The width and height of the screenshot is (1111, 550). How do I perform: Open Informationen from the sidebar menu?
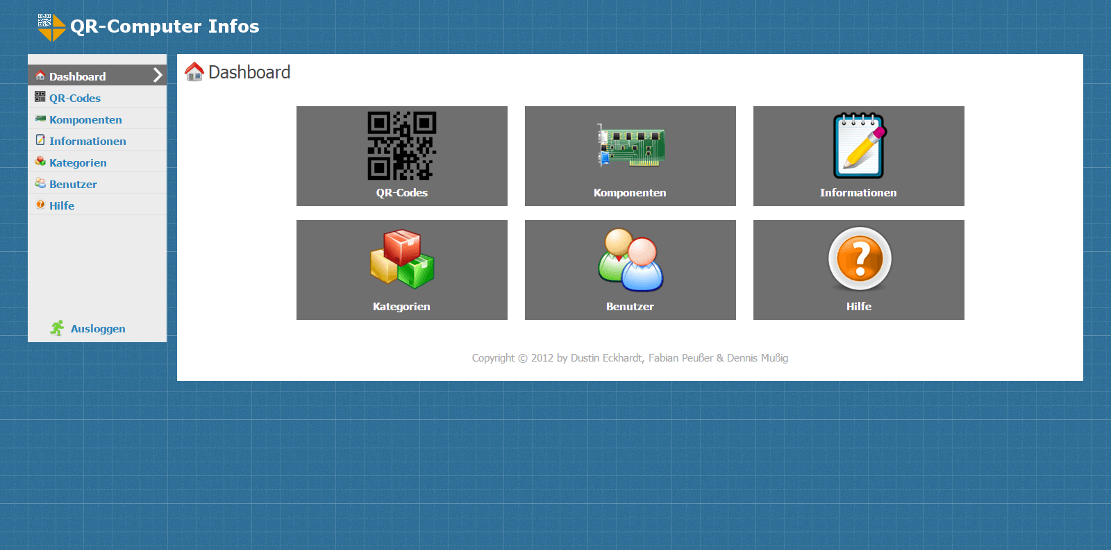pos(97,140)
